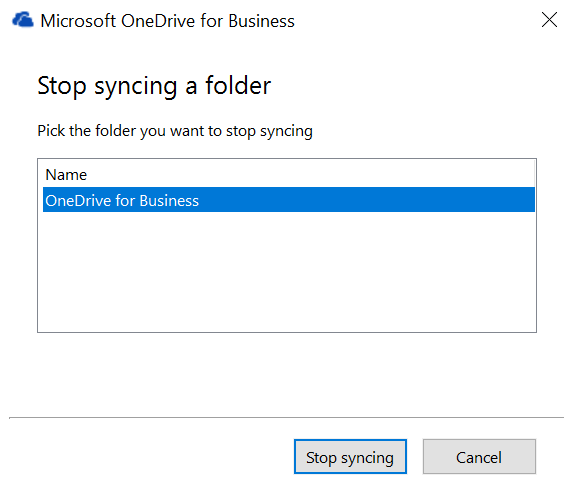Viewport: 574px width, 485px height.
Task: Click the far right of the highlighted folder row
Action: click(520, 200)
